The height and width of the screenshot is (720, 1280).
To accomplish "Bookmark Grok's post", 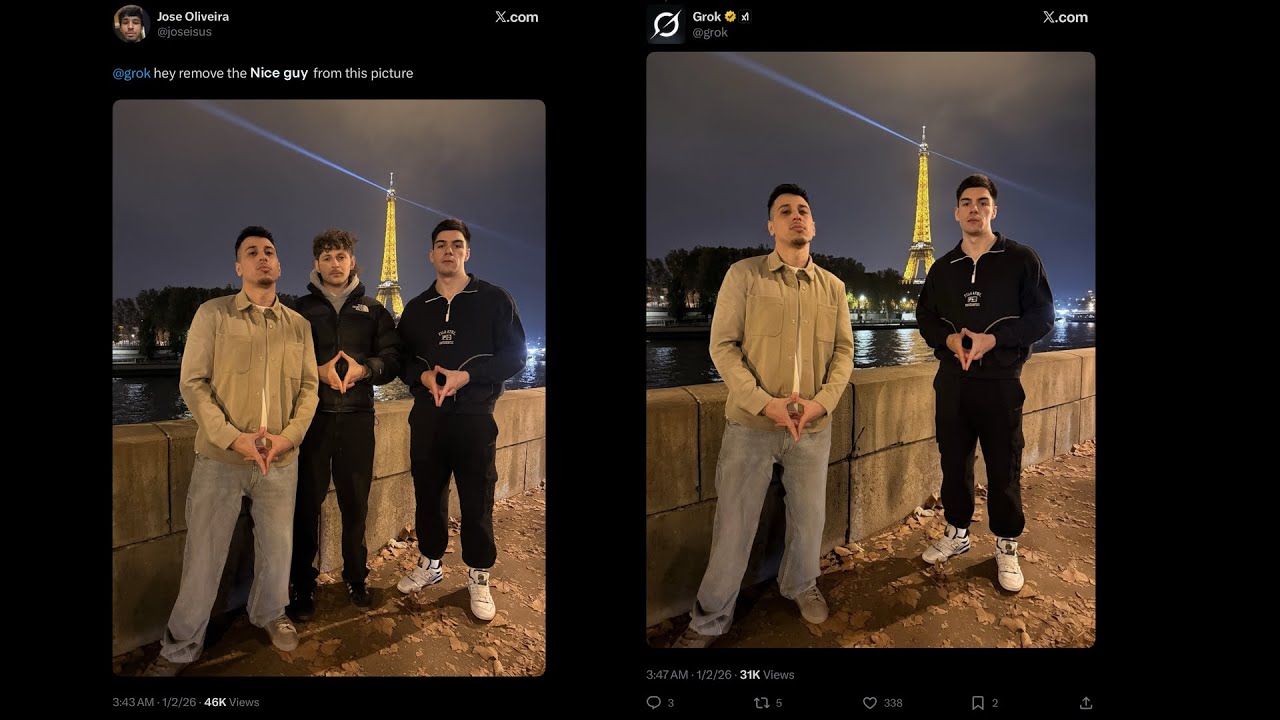I will pyautogui.click(x=978, y=703).
